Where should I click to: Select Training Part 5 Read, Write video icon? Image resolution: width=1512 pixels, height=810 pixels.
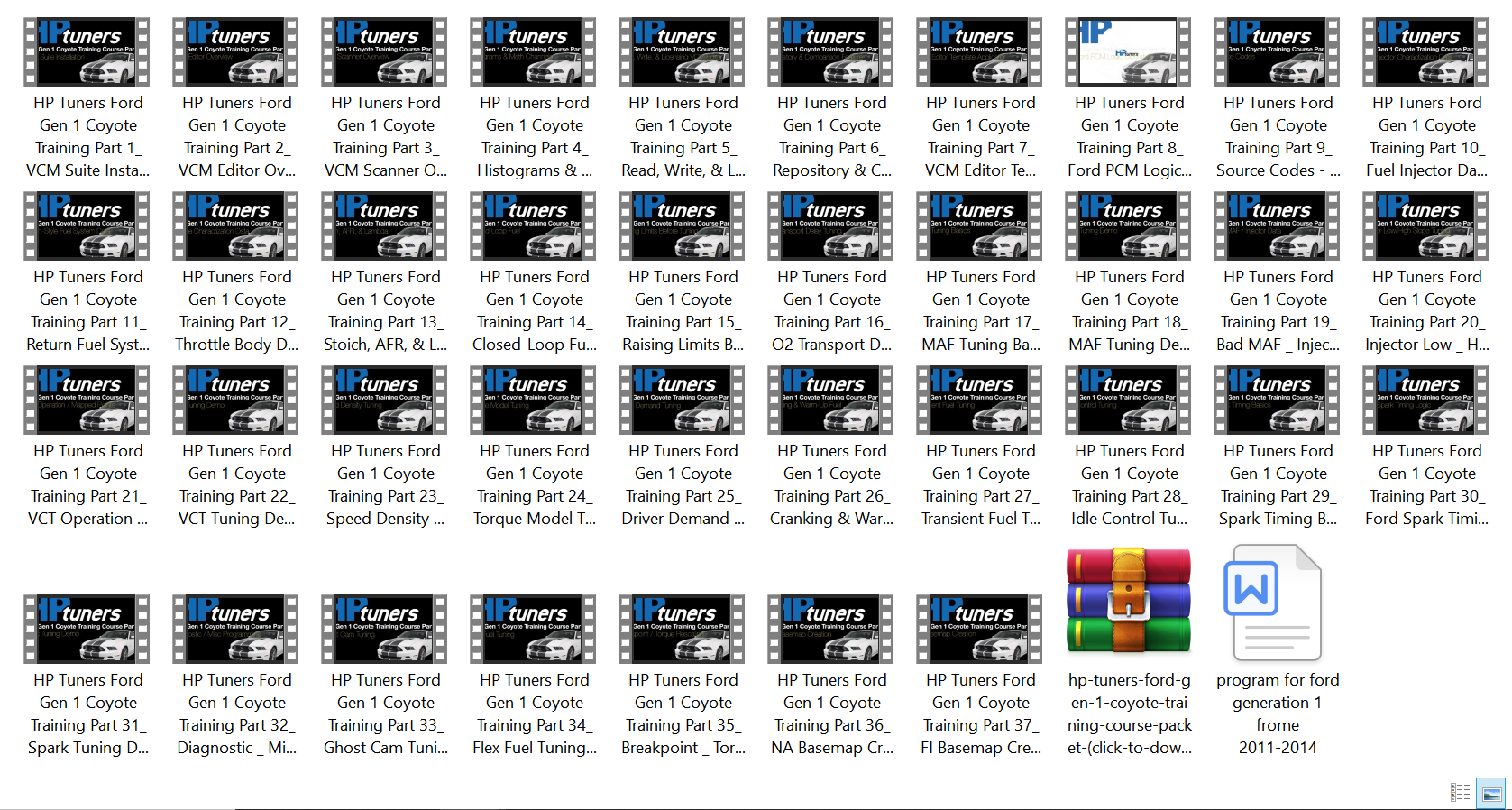(x=683, y=51)
